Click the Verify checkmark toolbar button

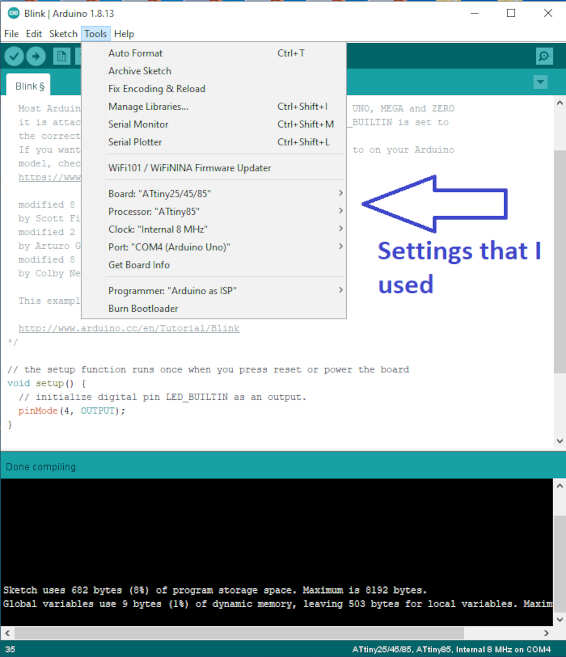tap(14, 56)
